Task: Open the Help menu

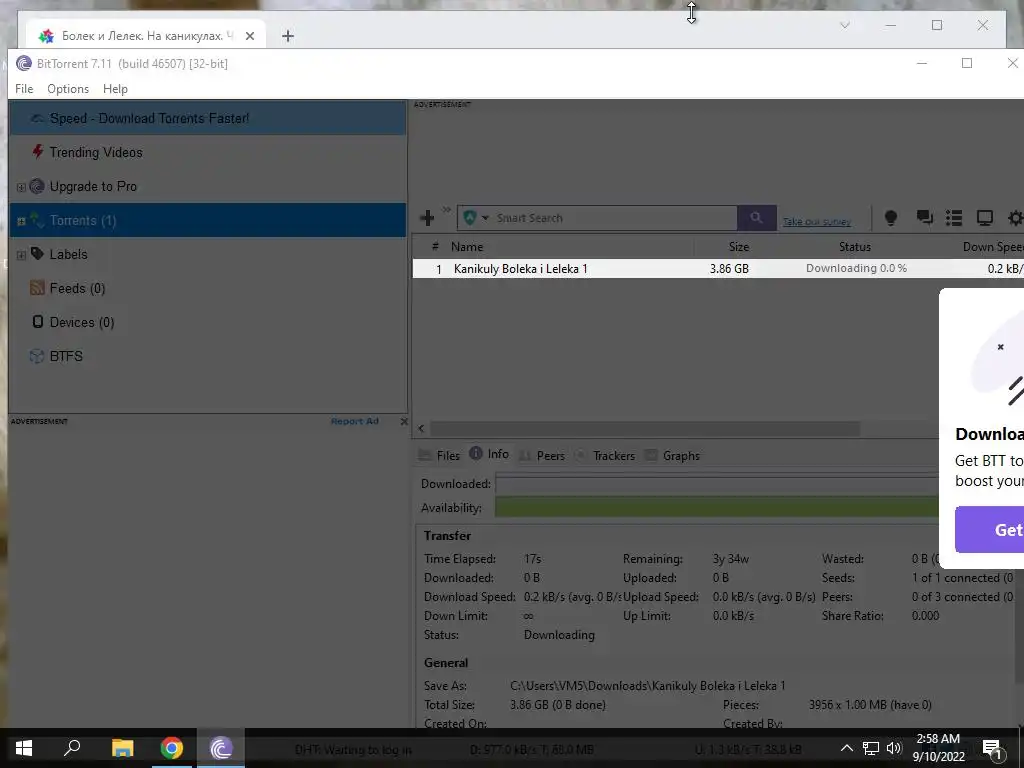Action: 115,89
